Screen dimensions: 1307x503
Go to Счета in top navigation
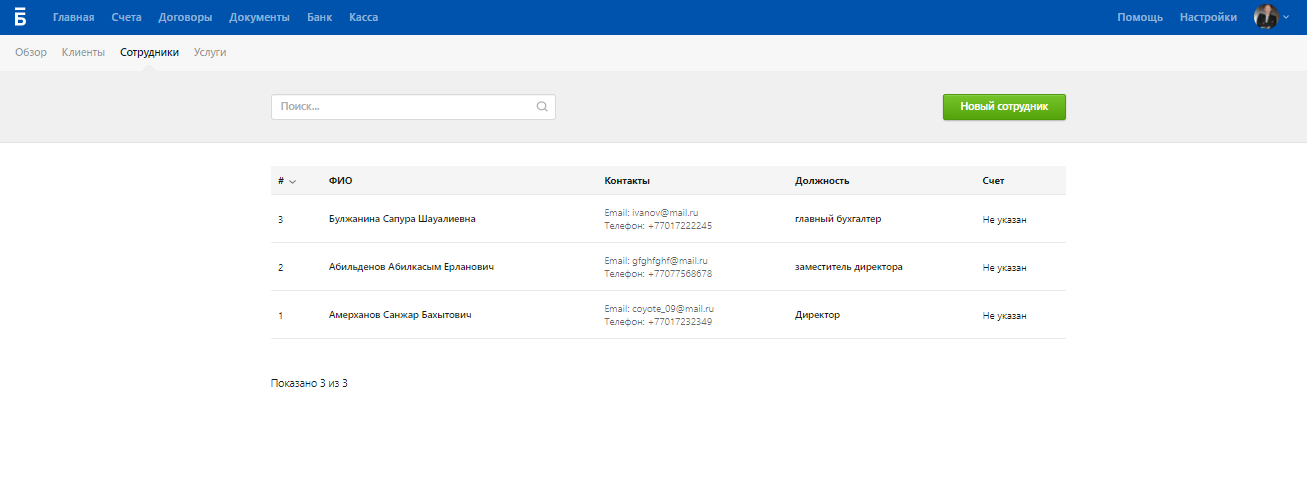[127, 17]
